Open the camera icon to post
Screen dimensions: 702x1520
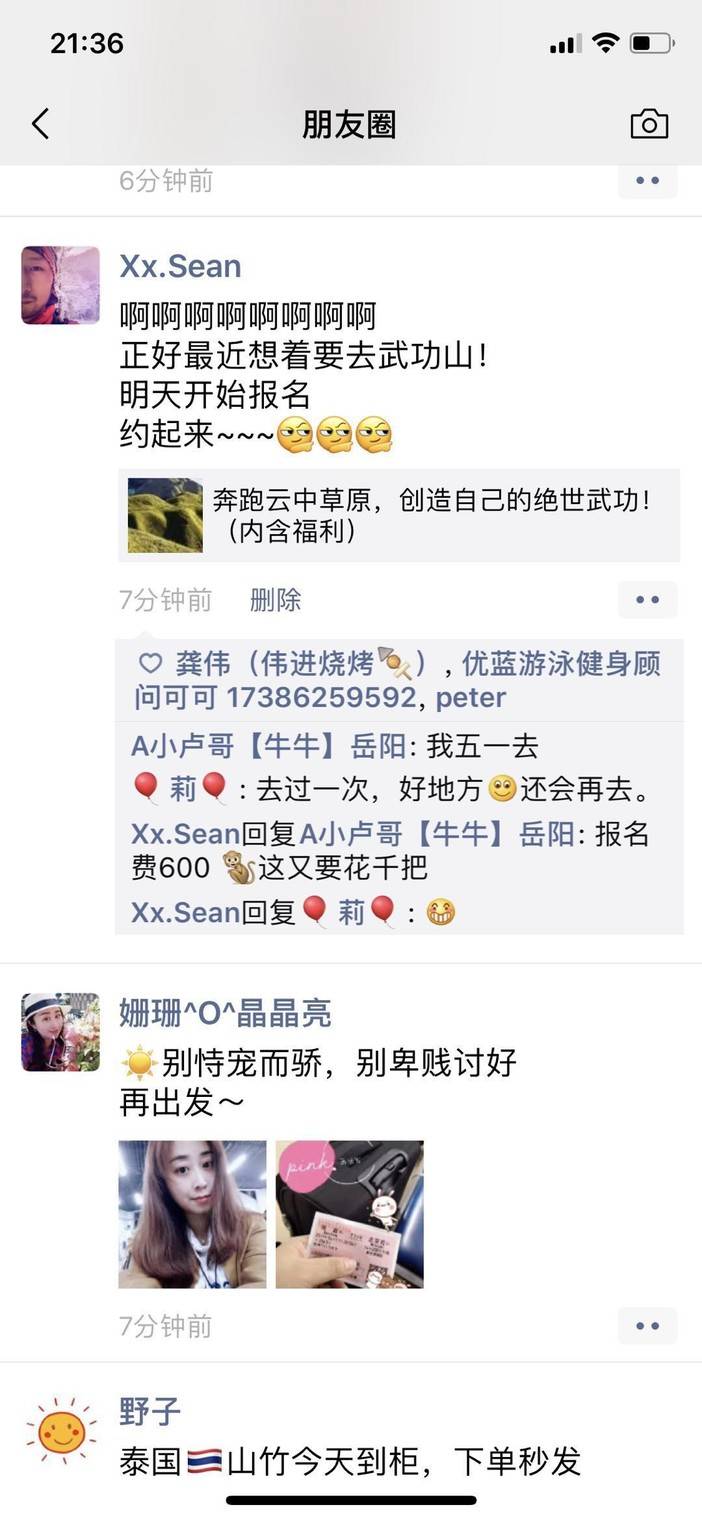649,124
